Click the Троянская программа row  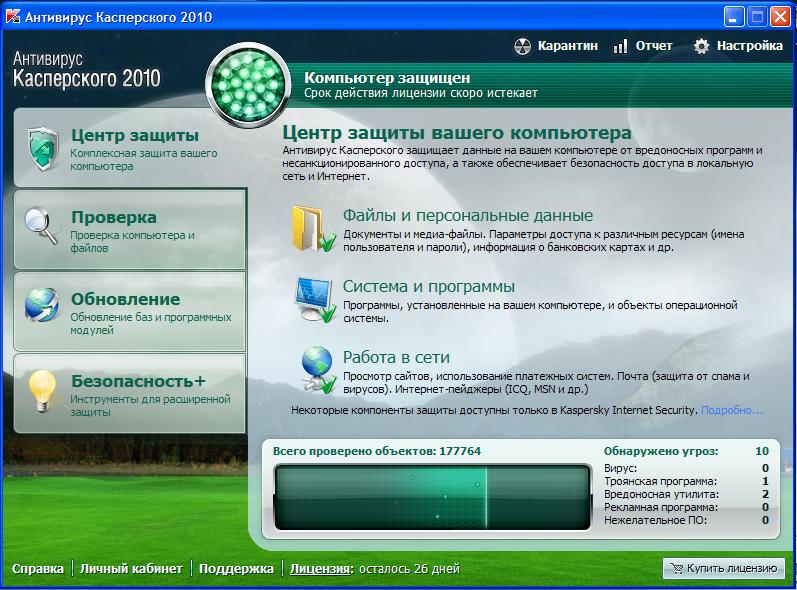pyautogui.click(x=686, y=481)
